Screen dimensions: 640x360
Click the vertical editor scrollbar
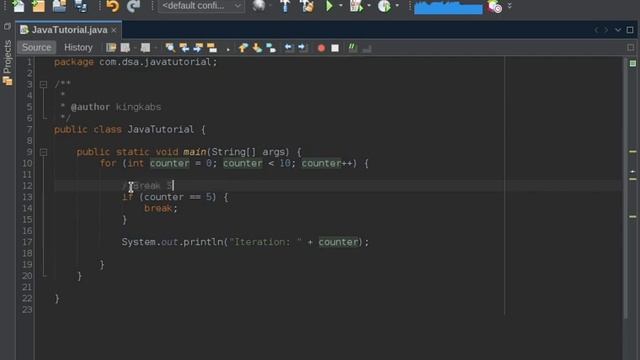[x=626, y=188]
